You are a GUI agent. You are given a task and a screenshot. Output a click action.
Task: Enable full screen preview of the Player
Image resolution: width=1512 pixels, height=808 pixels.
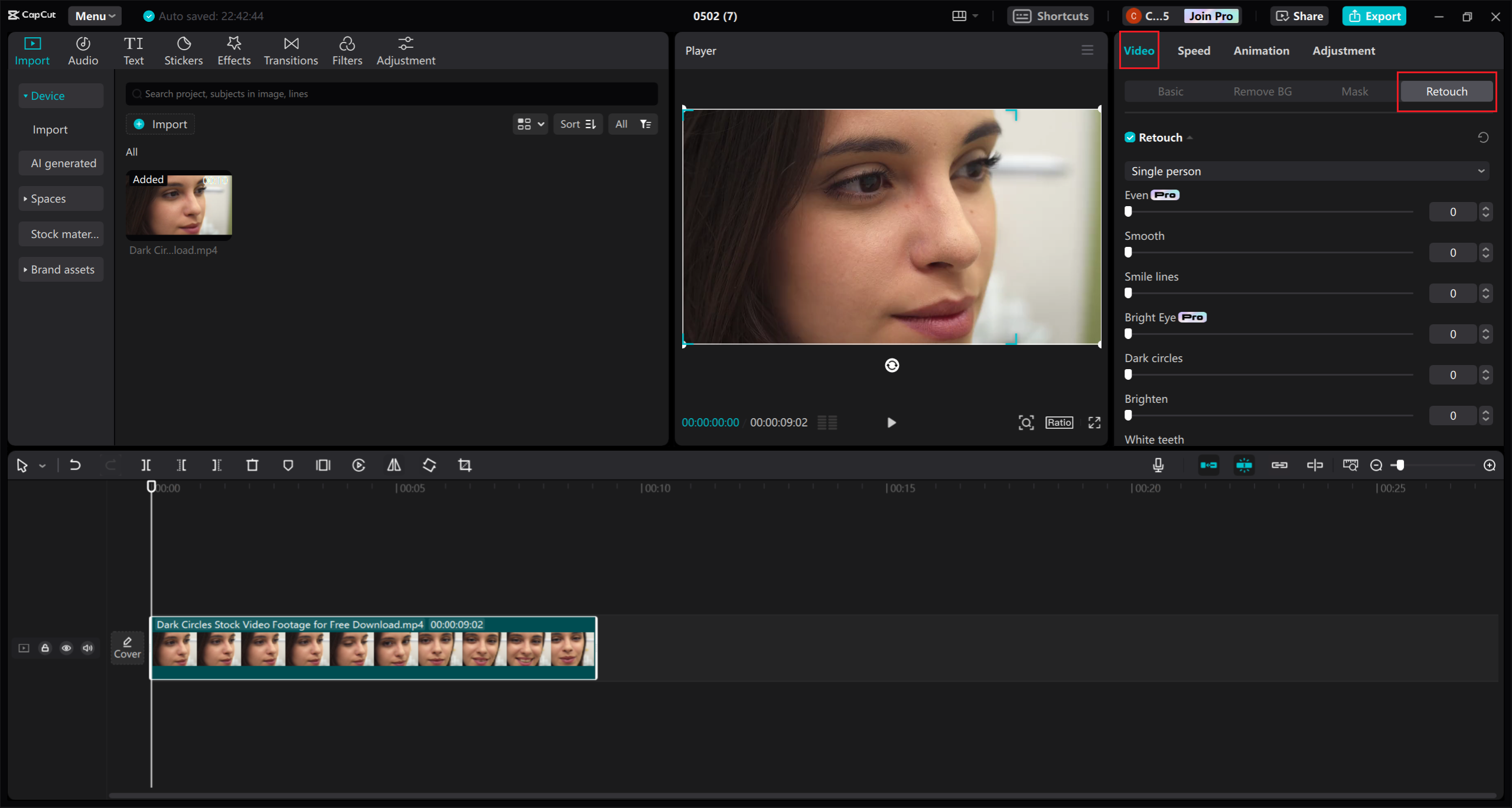coord(1094,422)
